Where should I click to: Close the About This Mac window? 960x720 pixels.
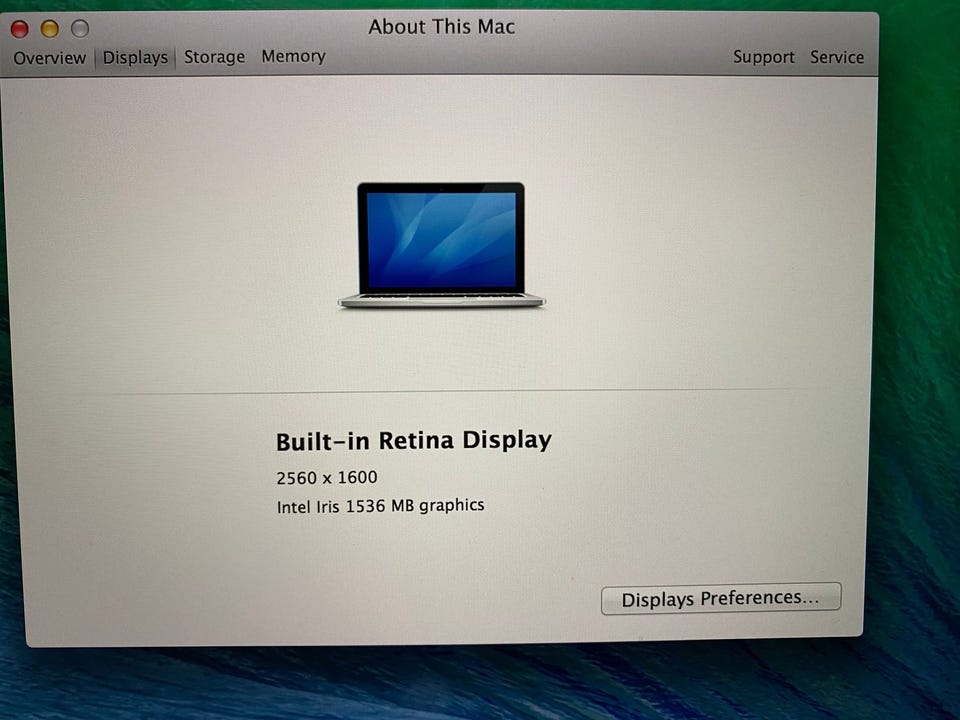point(20,29)
